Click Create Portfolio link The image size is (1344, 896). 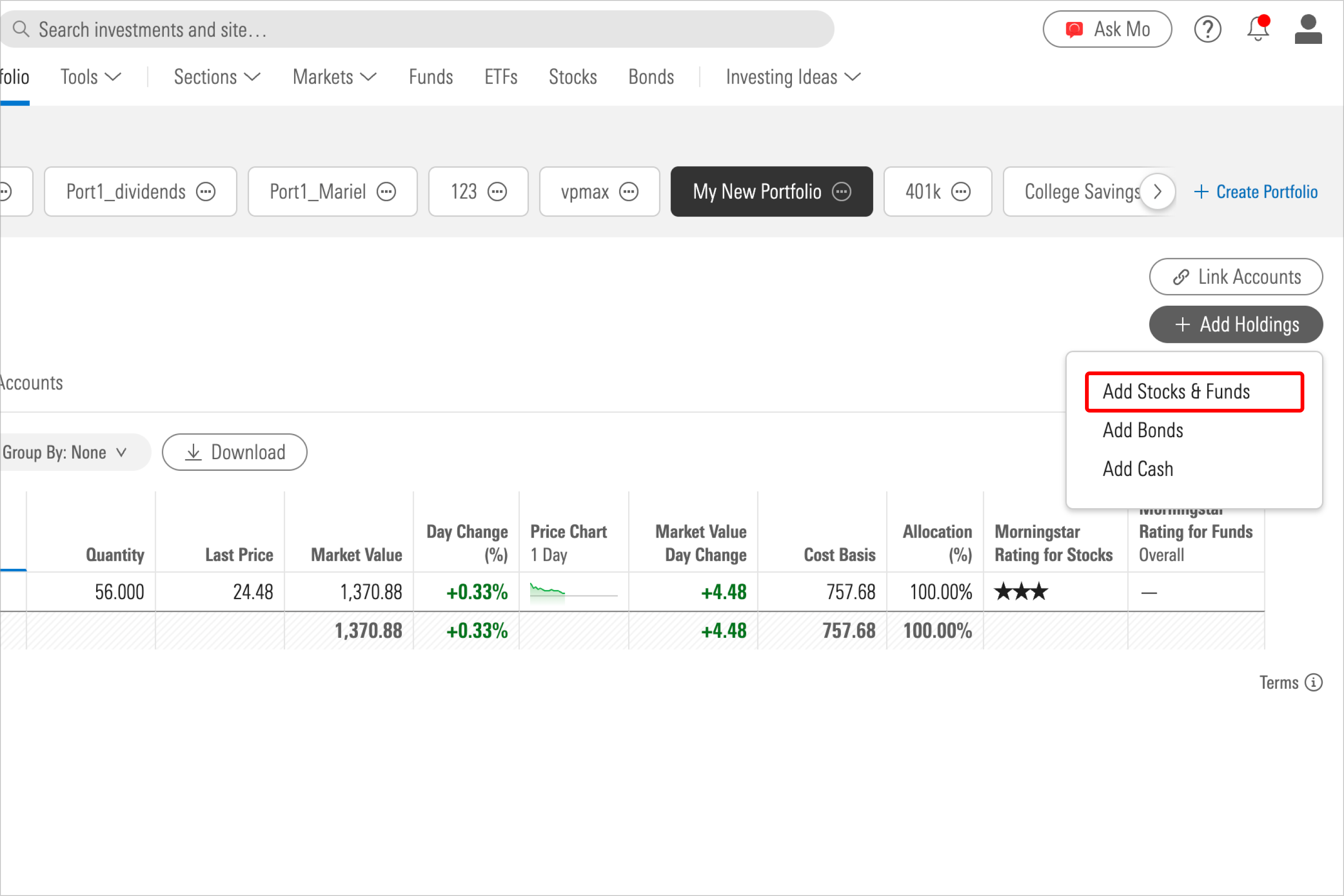[1255, 191]
